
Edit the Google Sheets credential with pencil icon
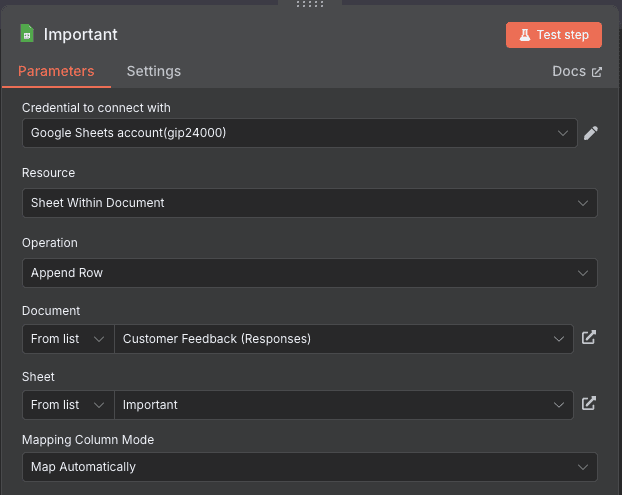point(591,133)
